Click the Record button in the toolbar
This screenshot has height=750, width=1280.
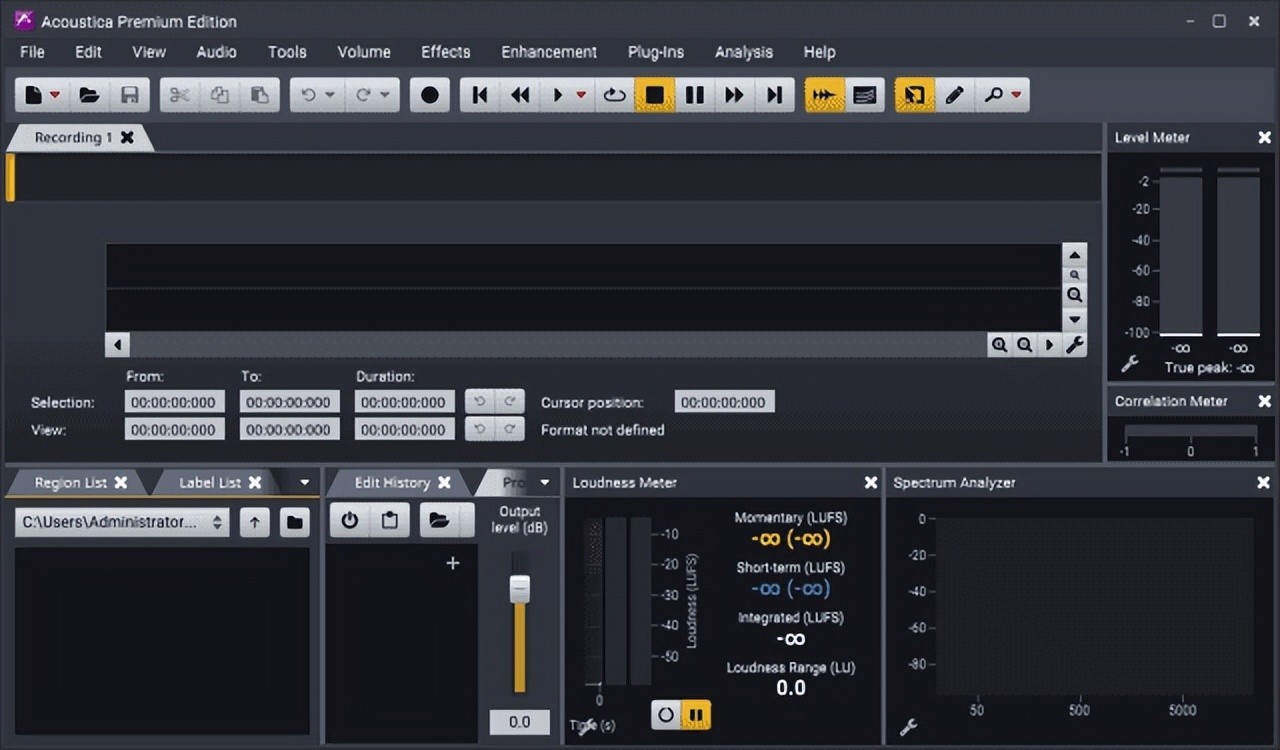pos(430,95)
